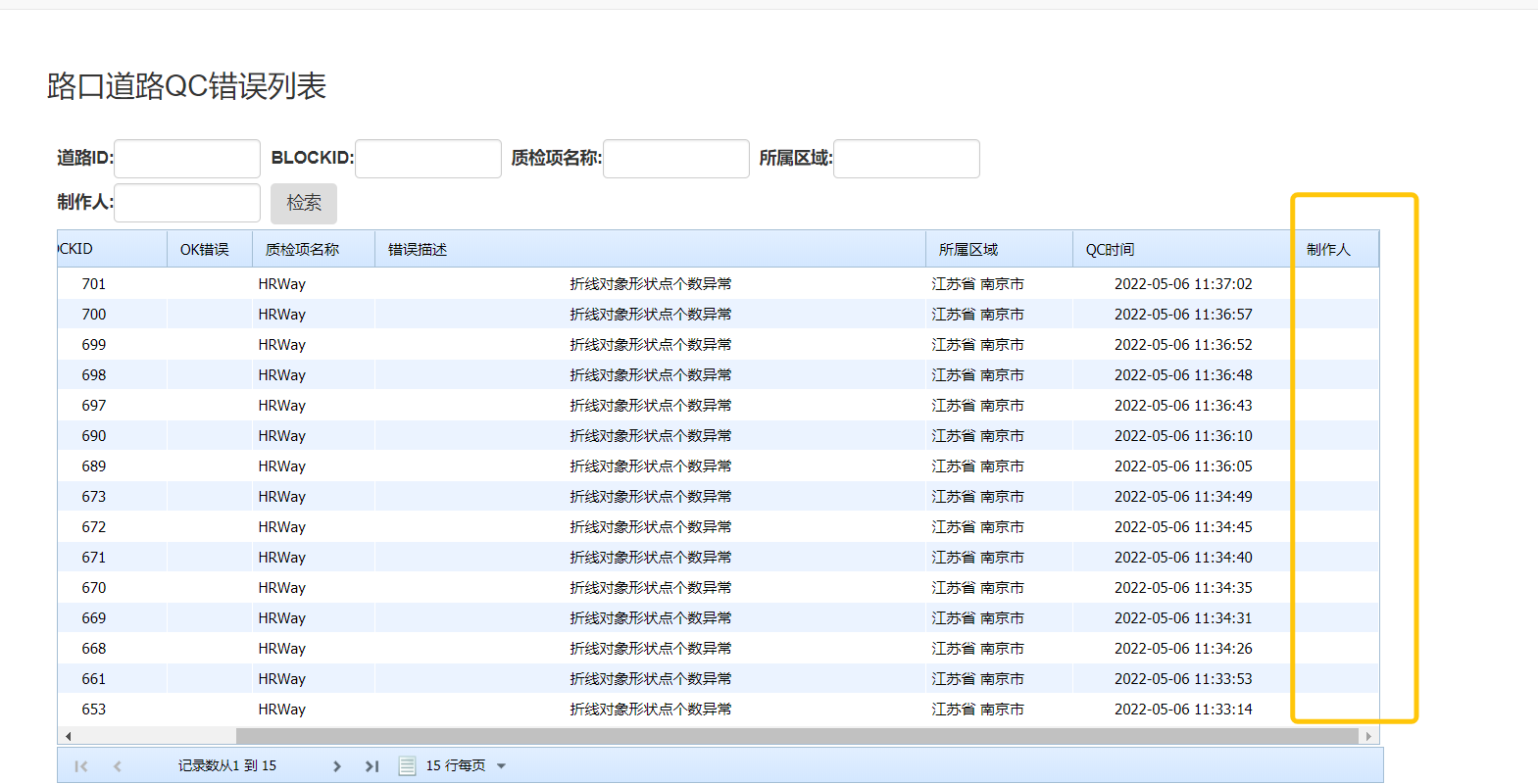Screen dimensions: 1538x784
Task: Go to previous page of records
Action: click(x=118, y=766)
